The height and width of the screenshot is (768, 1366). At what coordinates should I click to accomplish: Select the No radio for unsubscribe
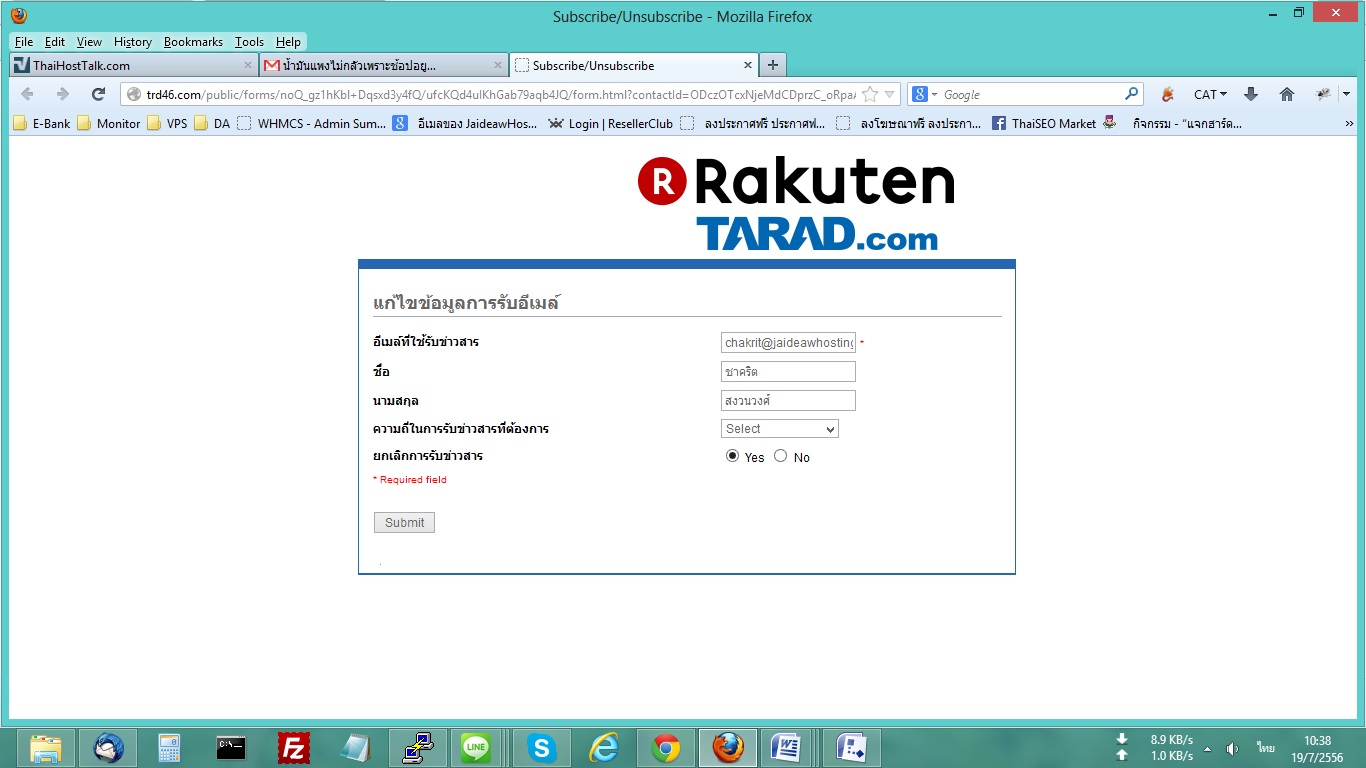pos(781,456)
